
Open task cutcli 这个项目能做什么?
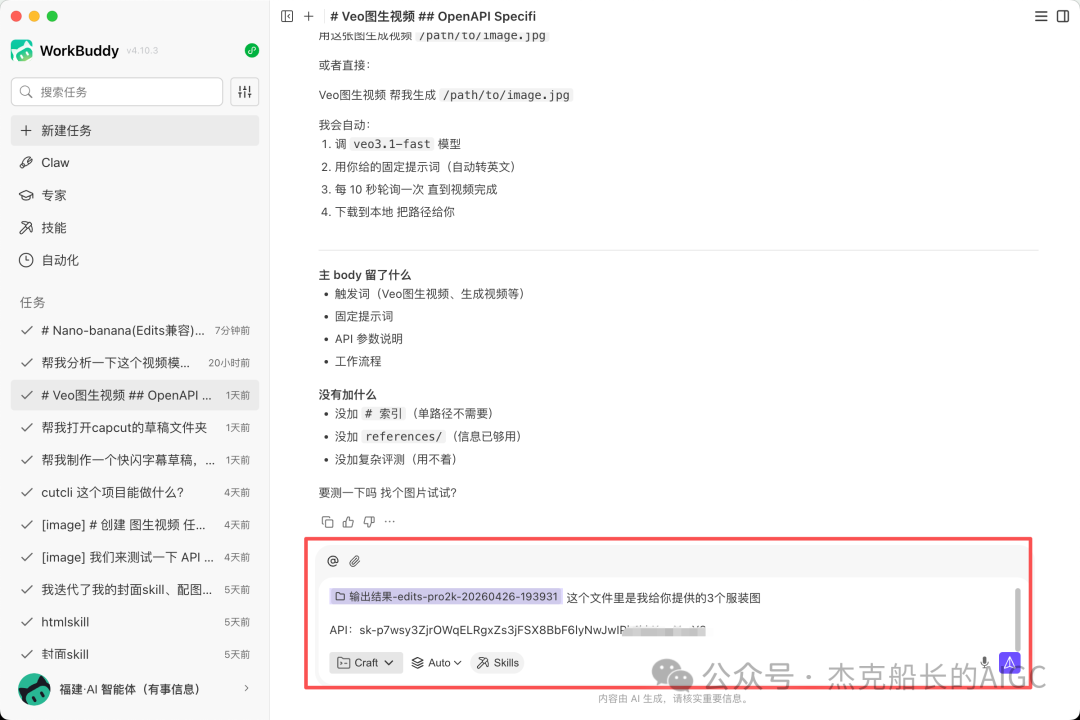click(x=135, y=492)
